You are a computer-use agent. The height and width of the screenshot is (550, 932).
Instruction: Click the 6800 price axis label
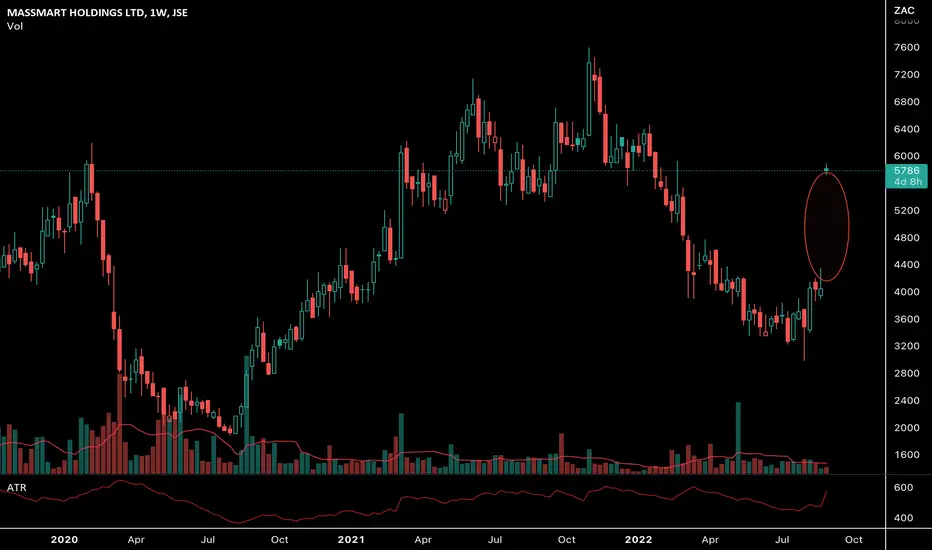coord(906,102)
